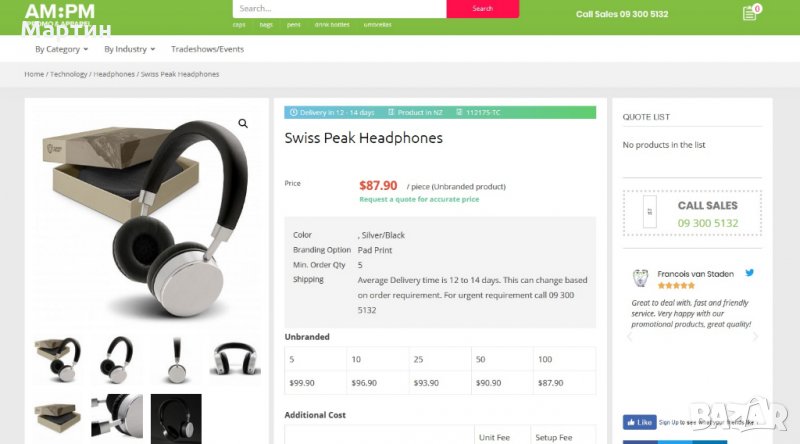This screenshot has height=444, width=800.
Task: Select the black background headphone thumbnail
Action: (176, 418)
